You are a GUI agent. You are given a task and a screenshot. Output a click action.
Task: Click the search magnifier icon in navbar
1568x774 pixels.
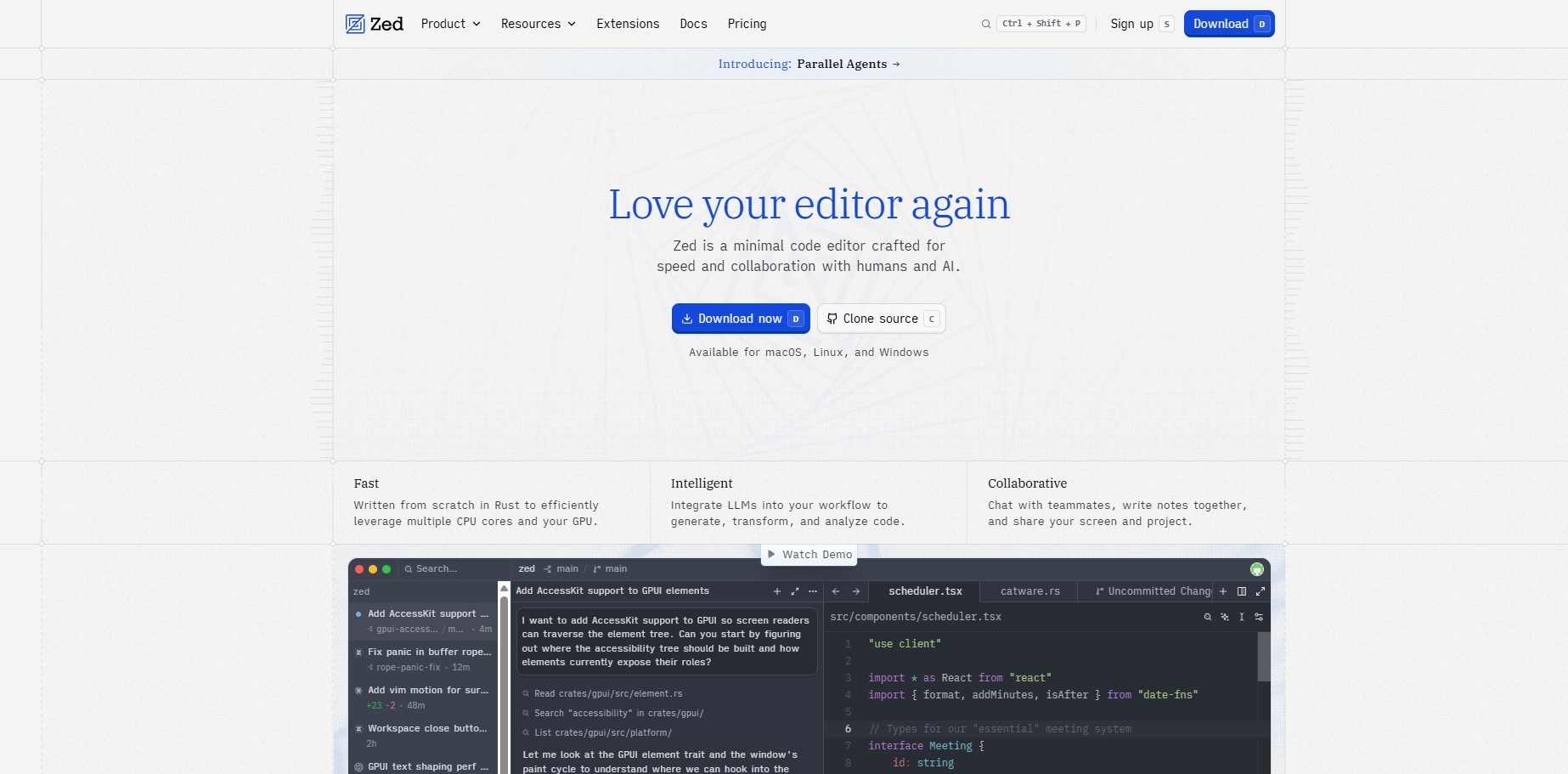coord(986,24)
